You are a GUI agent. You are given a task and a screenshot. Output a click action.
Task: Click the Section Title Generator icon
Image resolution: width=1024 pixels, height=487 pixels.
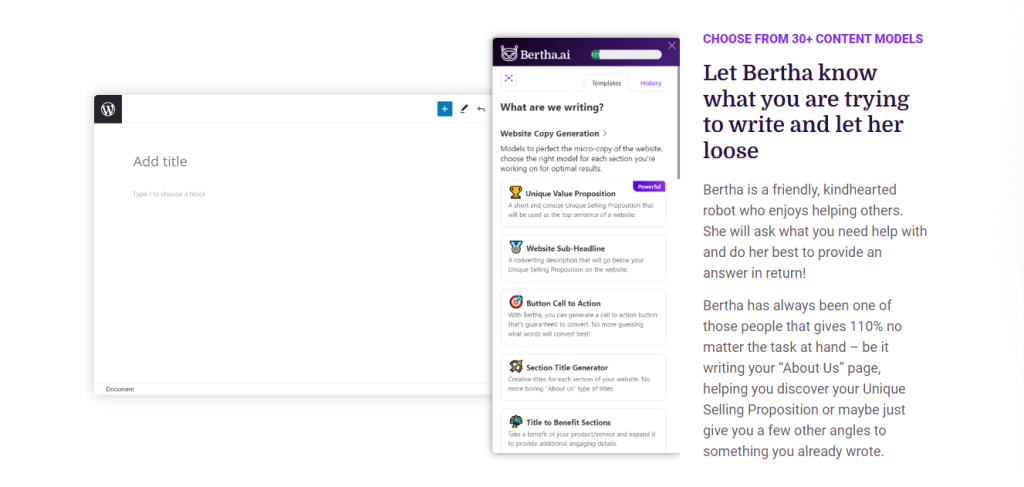515,367
